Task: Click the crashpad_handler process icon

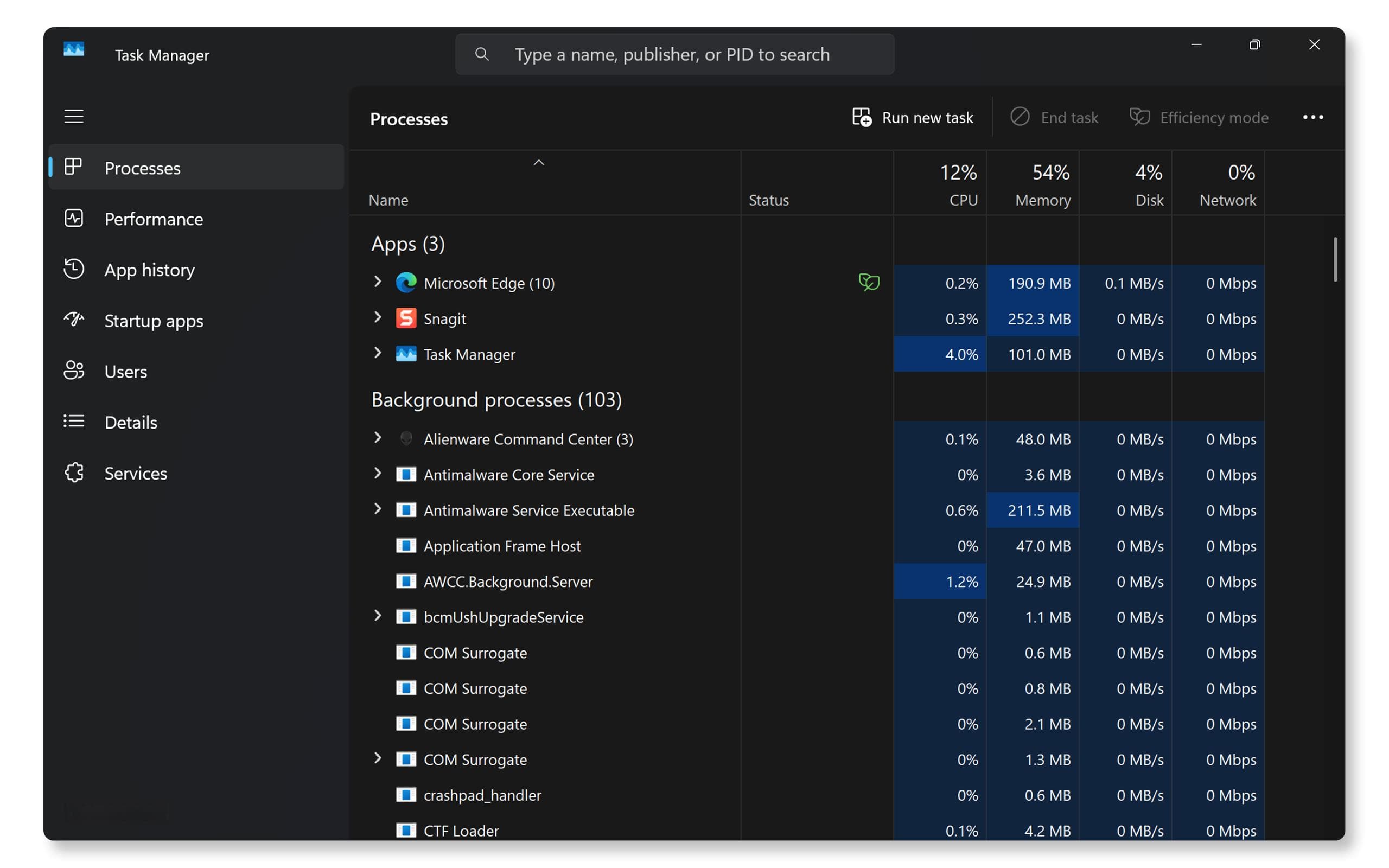Action: coord(406,795)
